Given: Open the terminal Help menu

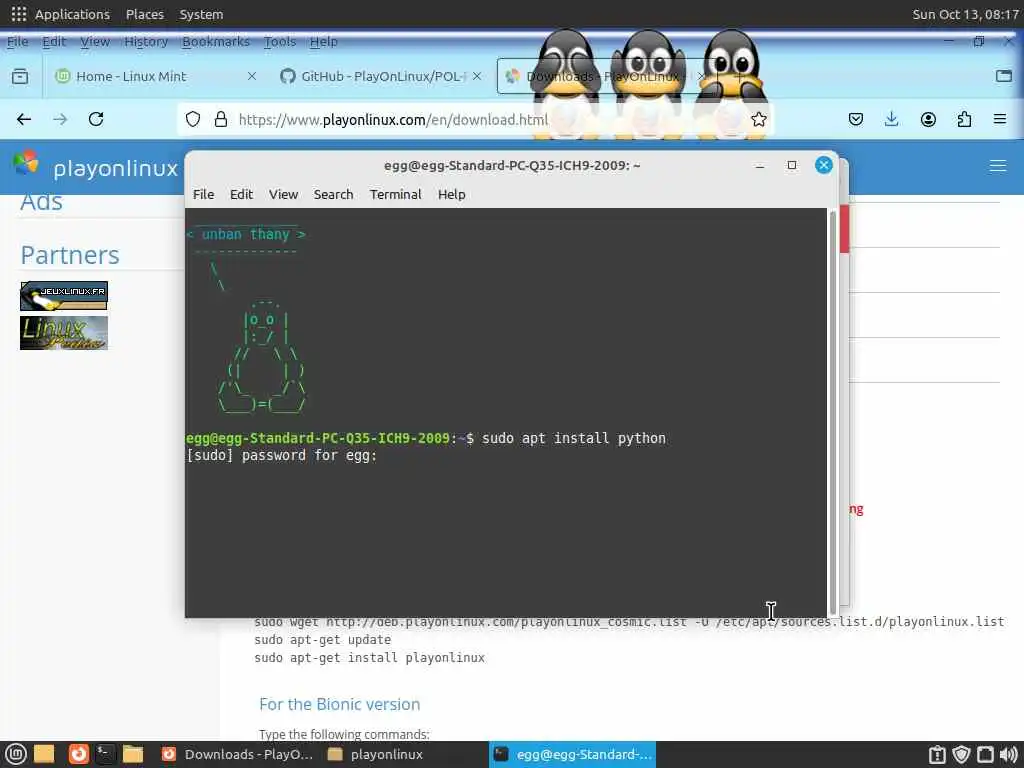Looking at the screenshot, I should pos(451,194).
